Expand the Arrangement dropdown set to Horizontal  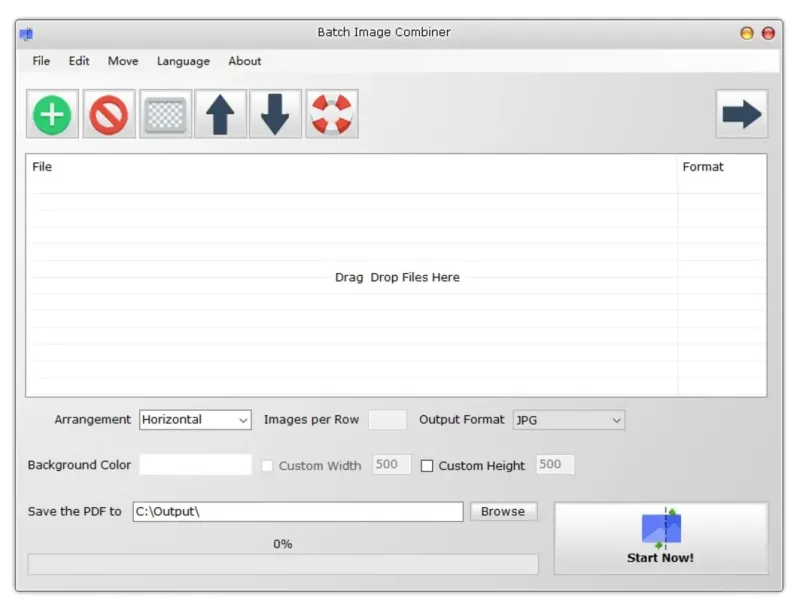coord(195,420)
